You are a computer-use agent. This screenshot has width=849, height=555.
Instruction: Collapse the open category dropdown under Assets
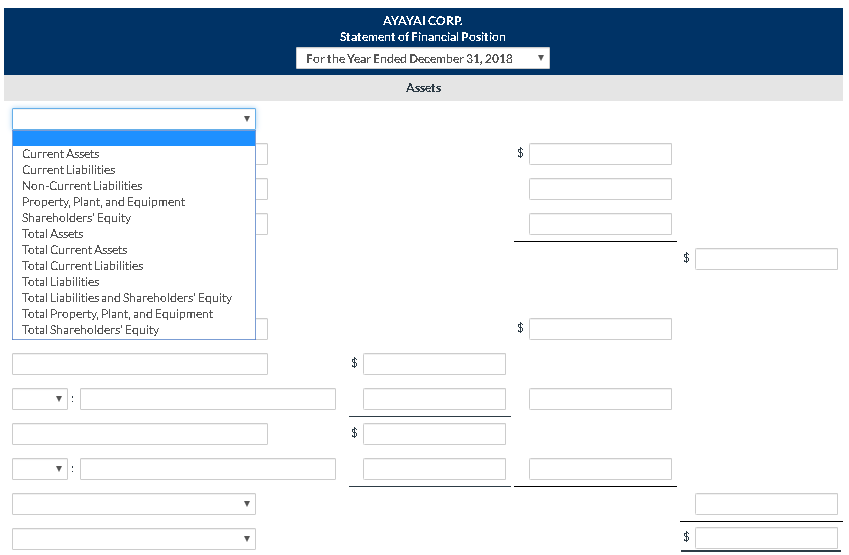tap(134, 119)
